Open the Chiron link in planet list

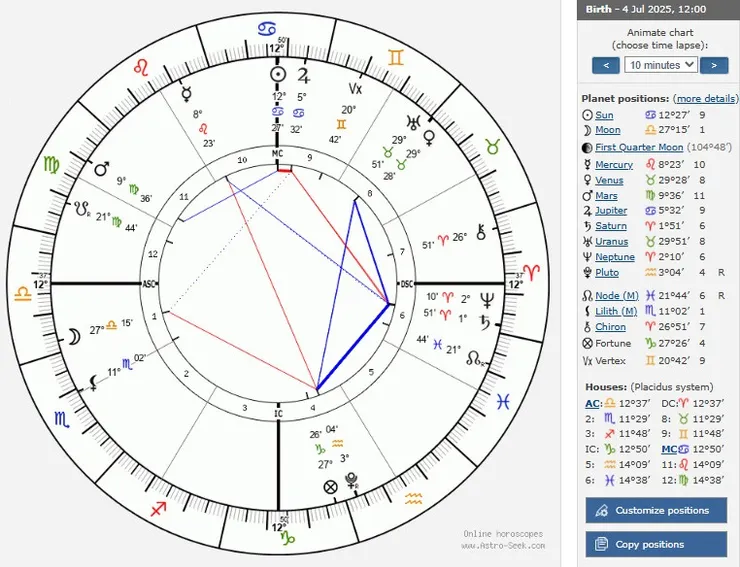[610, 327]
